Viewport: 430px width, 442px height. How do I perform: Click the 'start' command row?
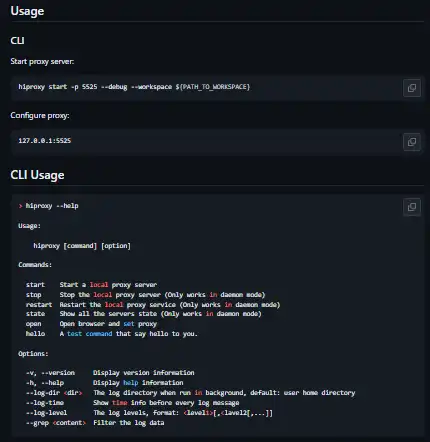(91, 285)
